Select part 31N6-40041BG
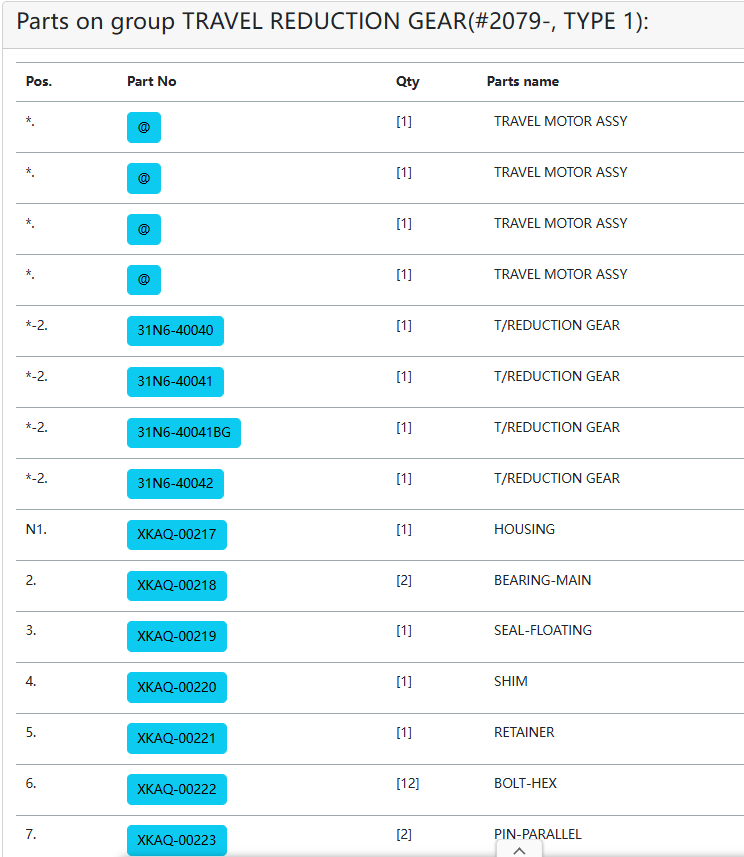The image size is (744, 857). pos(184,432)
